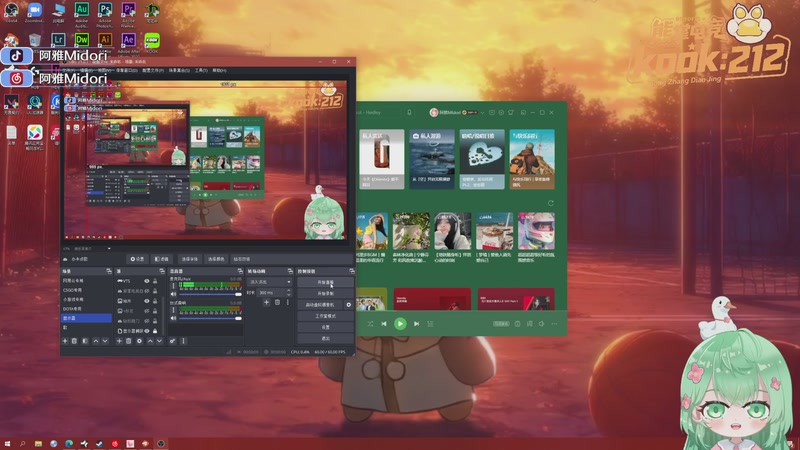Increase transition duration with stepper arrow
Viewport: 800px width, 450px height.
pyautogui.click(x=289, y=290)
